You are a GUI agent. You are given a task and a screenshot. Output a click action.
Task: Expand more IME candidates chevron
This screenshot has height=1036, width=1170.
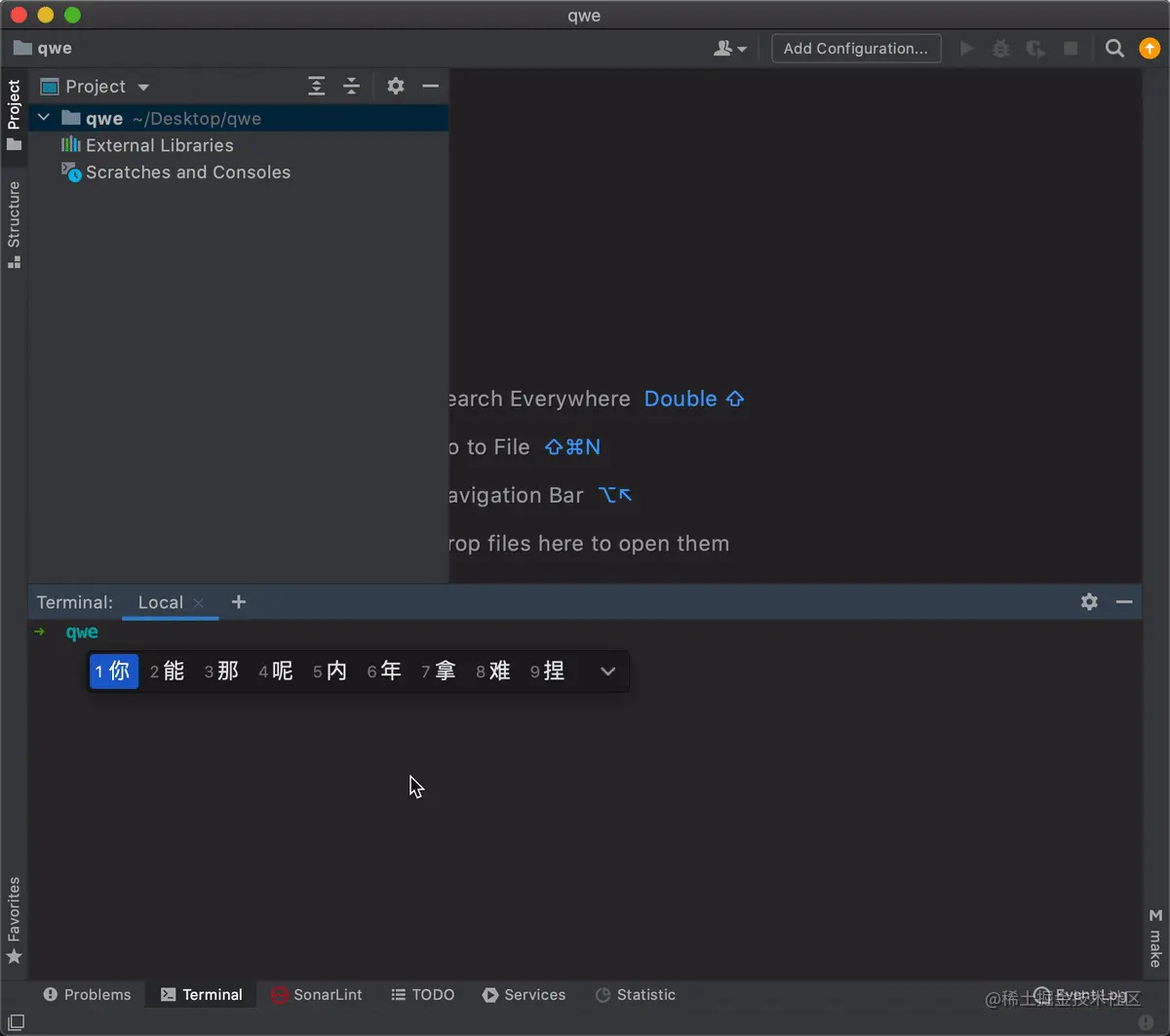click(x=607, y=671)
